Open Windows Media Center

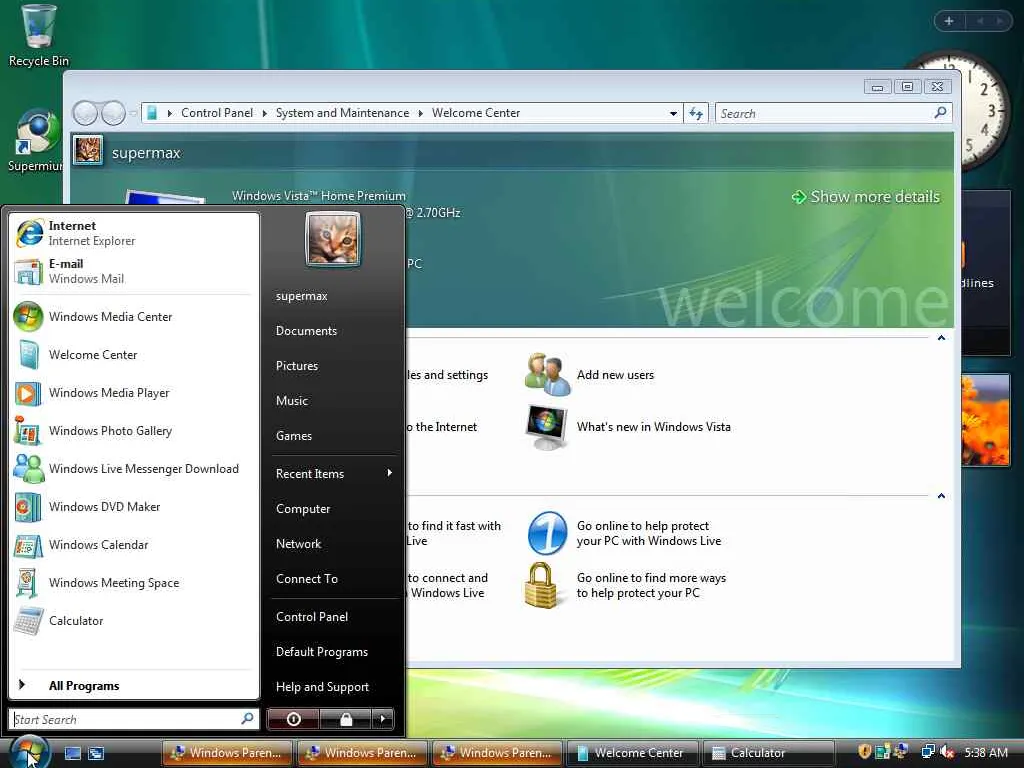tap(134, 317)
